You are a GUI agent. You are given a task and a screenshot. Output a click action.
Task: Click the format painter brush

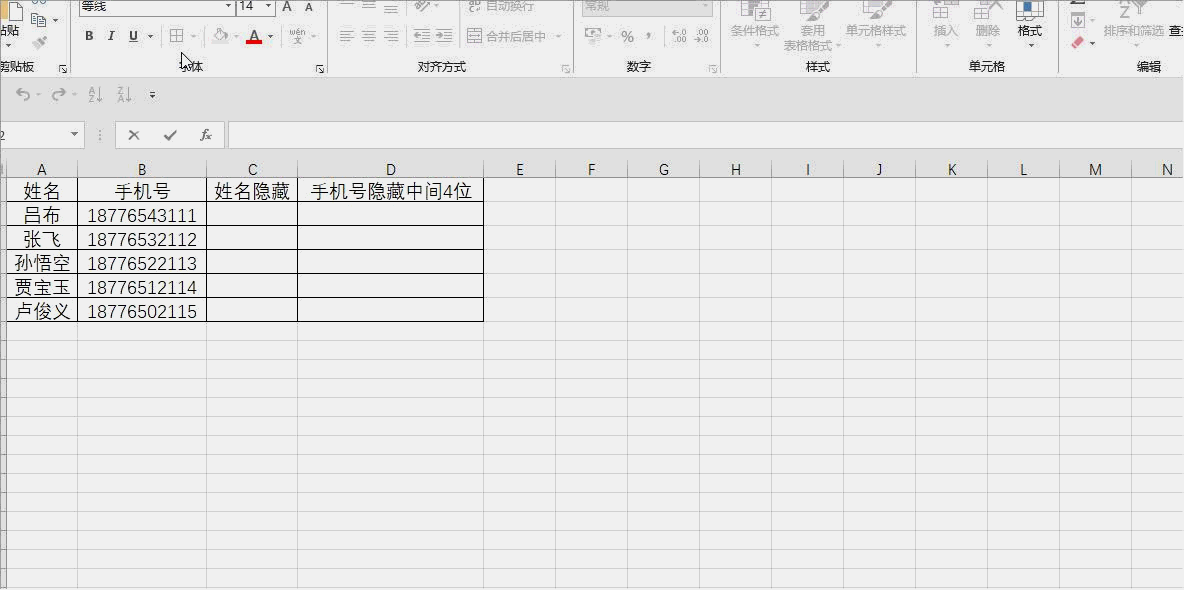click(x=39, y=44)
